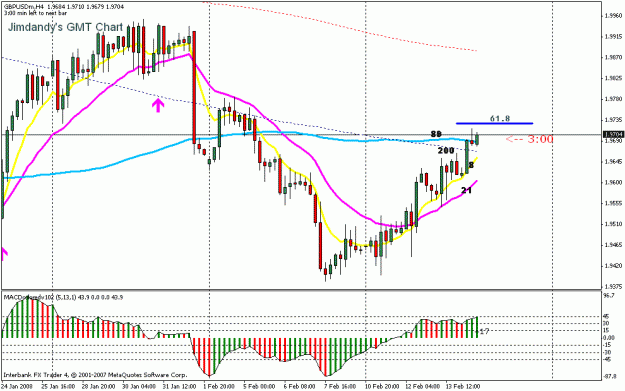
Task: Click the 1.9420 price axis label
Action: pos(614,265)
